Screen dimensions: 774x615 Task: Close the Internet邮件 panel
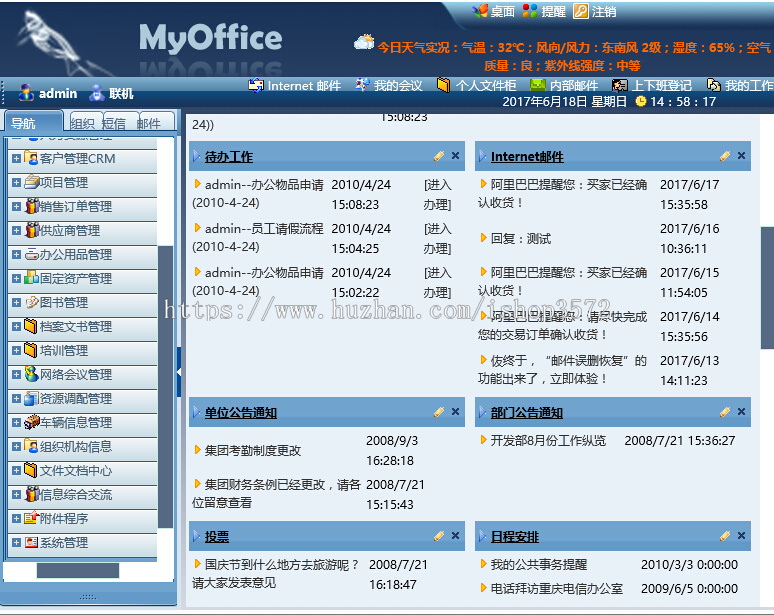[741, 155]
